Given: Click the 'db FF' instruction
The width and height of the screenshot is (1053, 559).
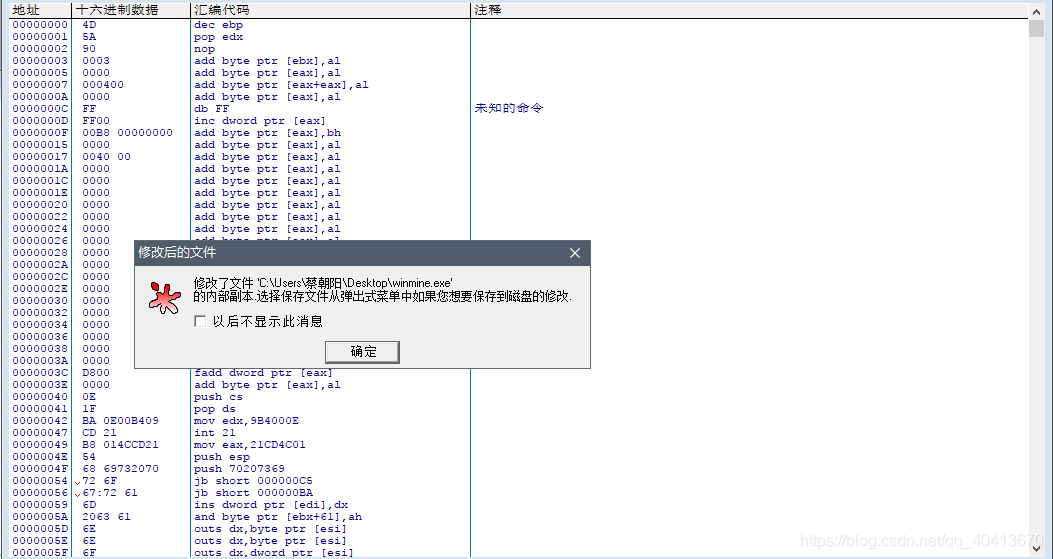Looking at the screenshot, I should (212, 109).
